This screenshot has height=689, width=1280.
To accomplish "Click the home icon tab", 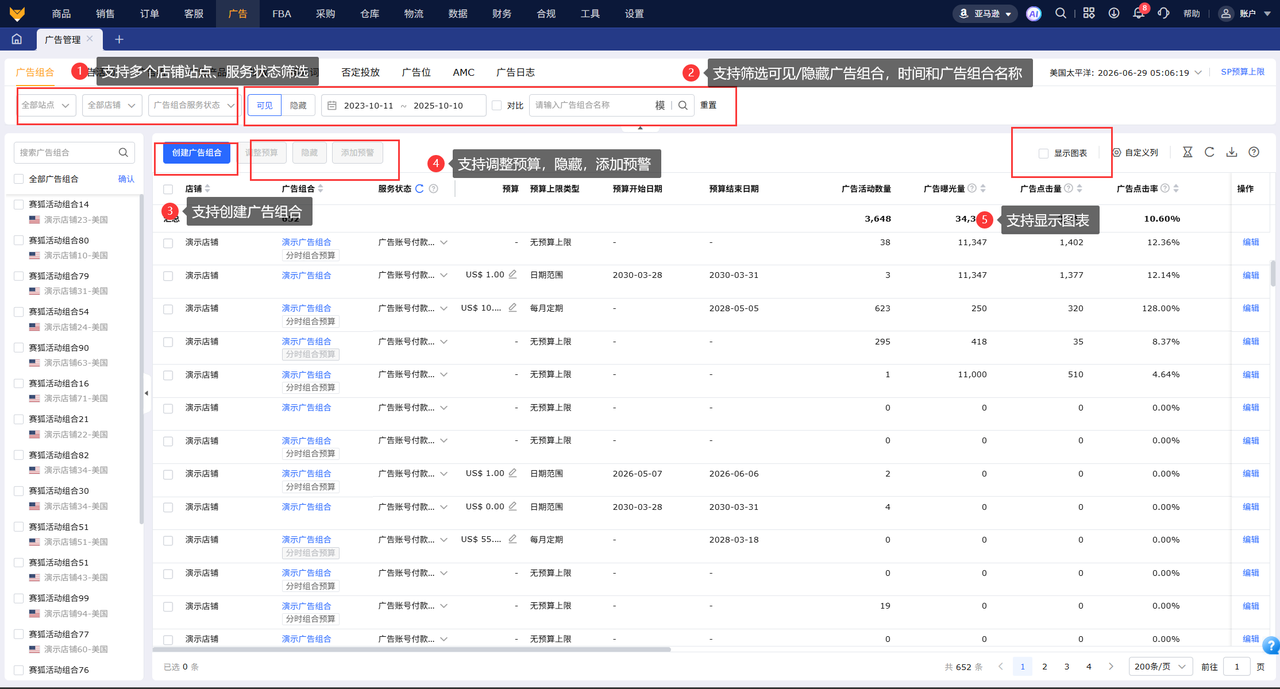I will tap(17, 39).
